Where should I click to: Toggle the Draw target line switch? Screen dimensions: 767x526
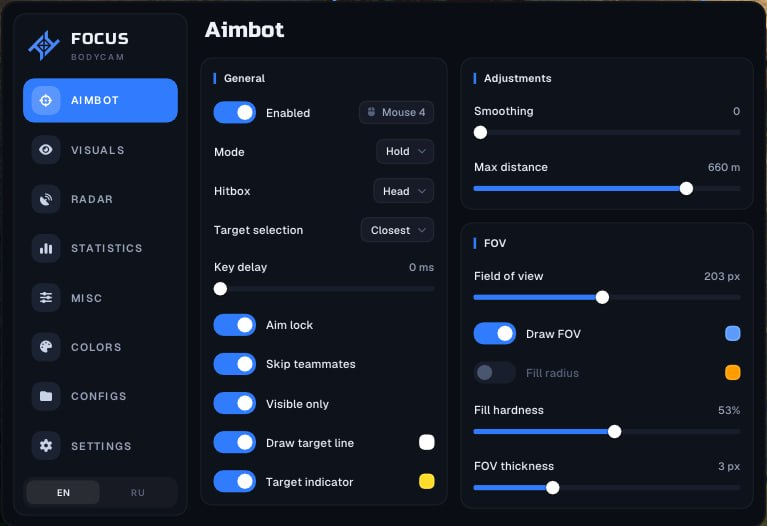235,443
